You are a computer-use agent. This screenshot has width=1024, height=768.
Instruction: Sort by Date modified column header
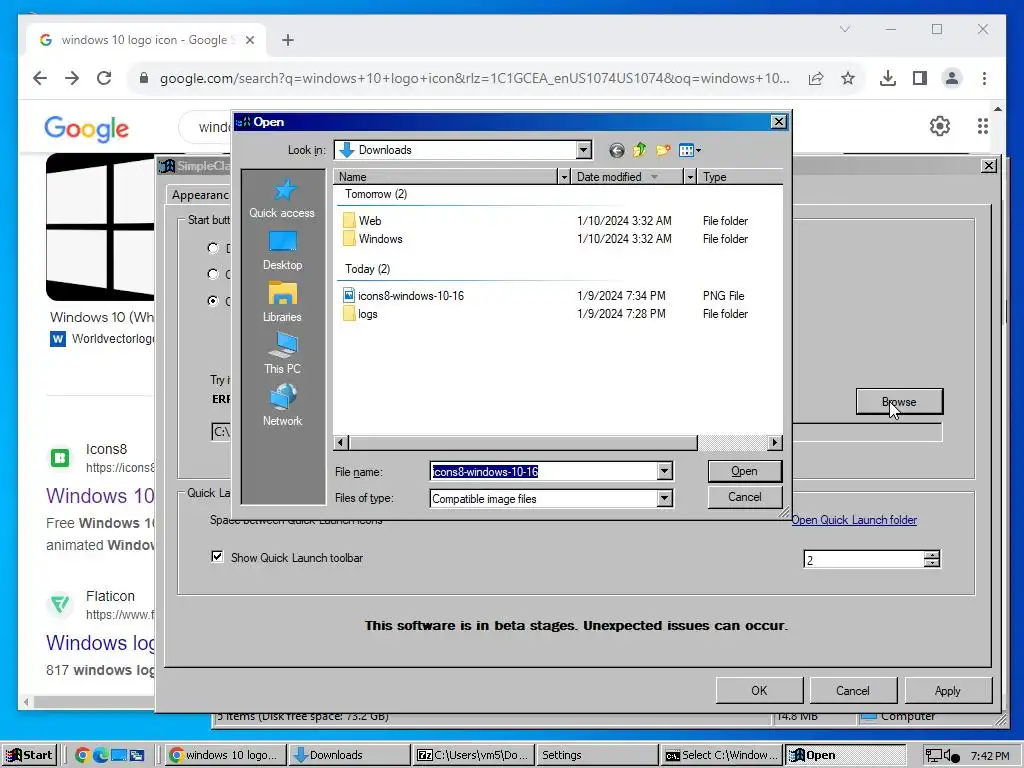coord(627,177)
